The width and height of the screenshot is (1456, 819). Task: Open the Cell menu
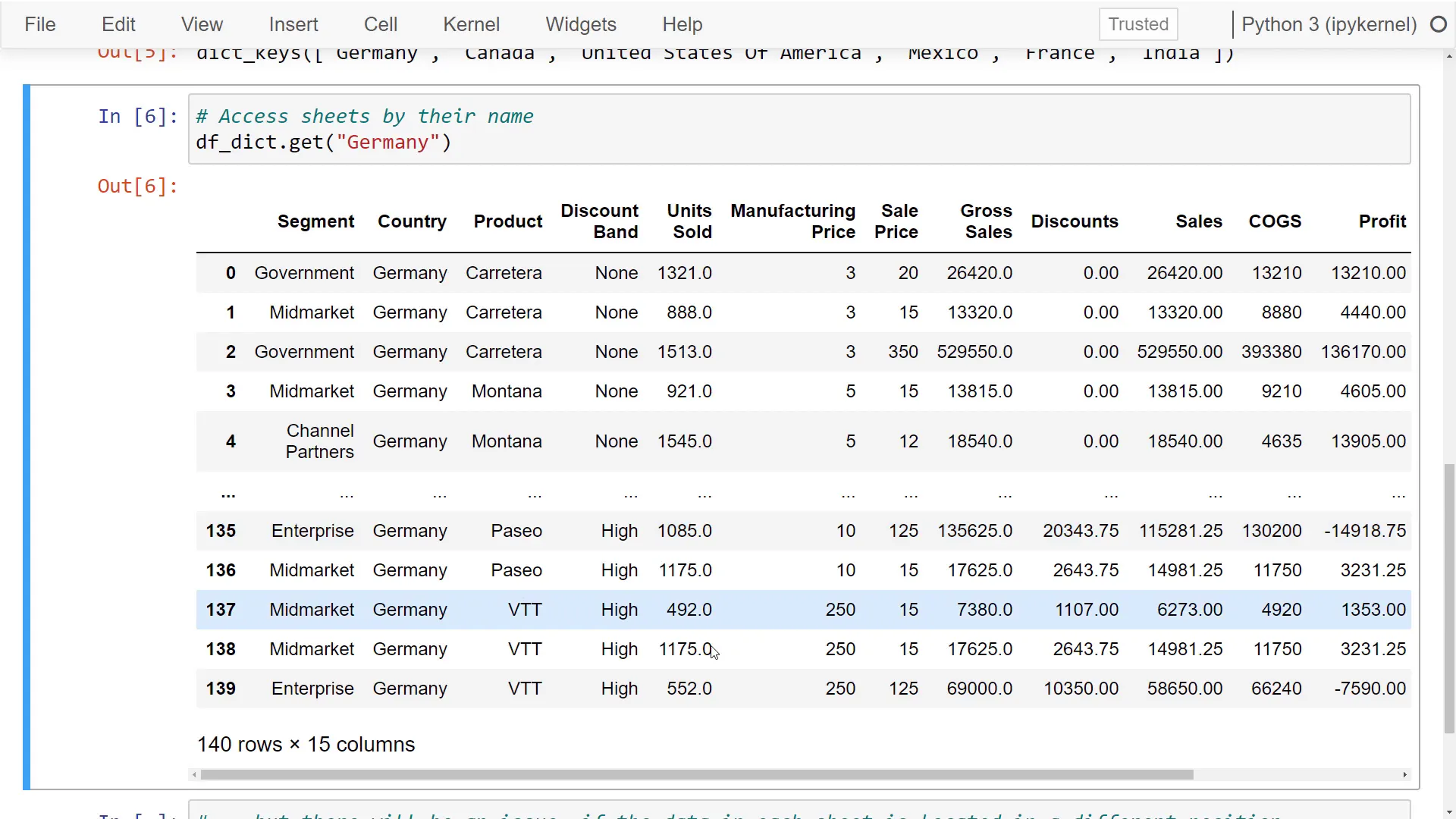(x=381, y=24)
